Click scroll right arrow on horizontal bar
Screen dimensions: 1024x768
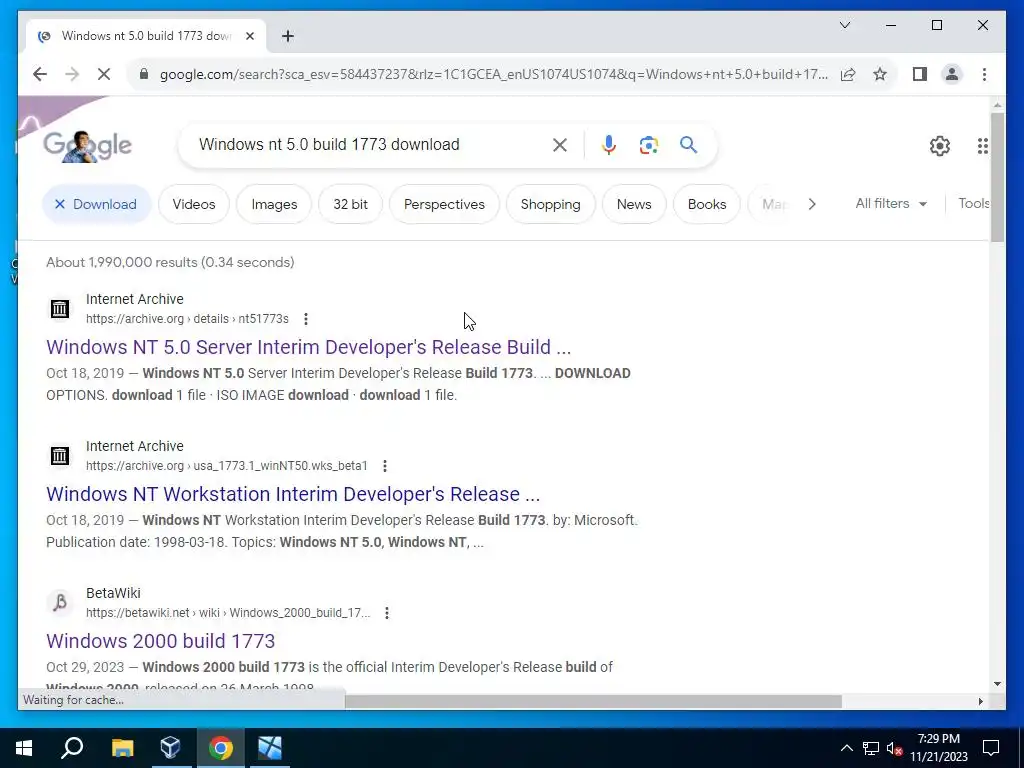click(980, 701)
